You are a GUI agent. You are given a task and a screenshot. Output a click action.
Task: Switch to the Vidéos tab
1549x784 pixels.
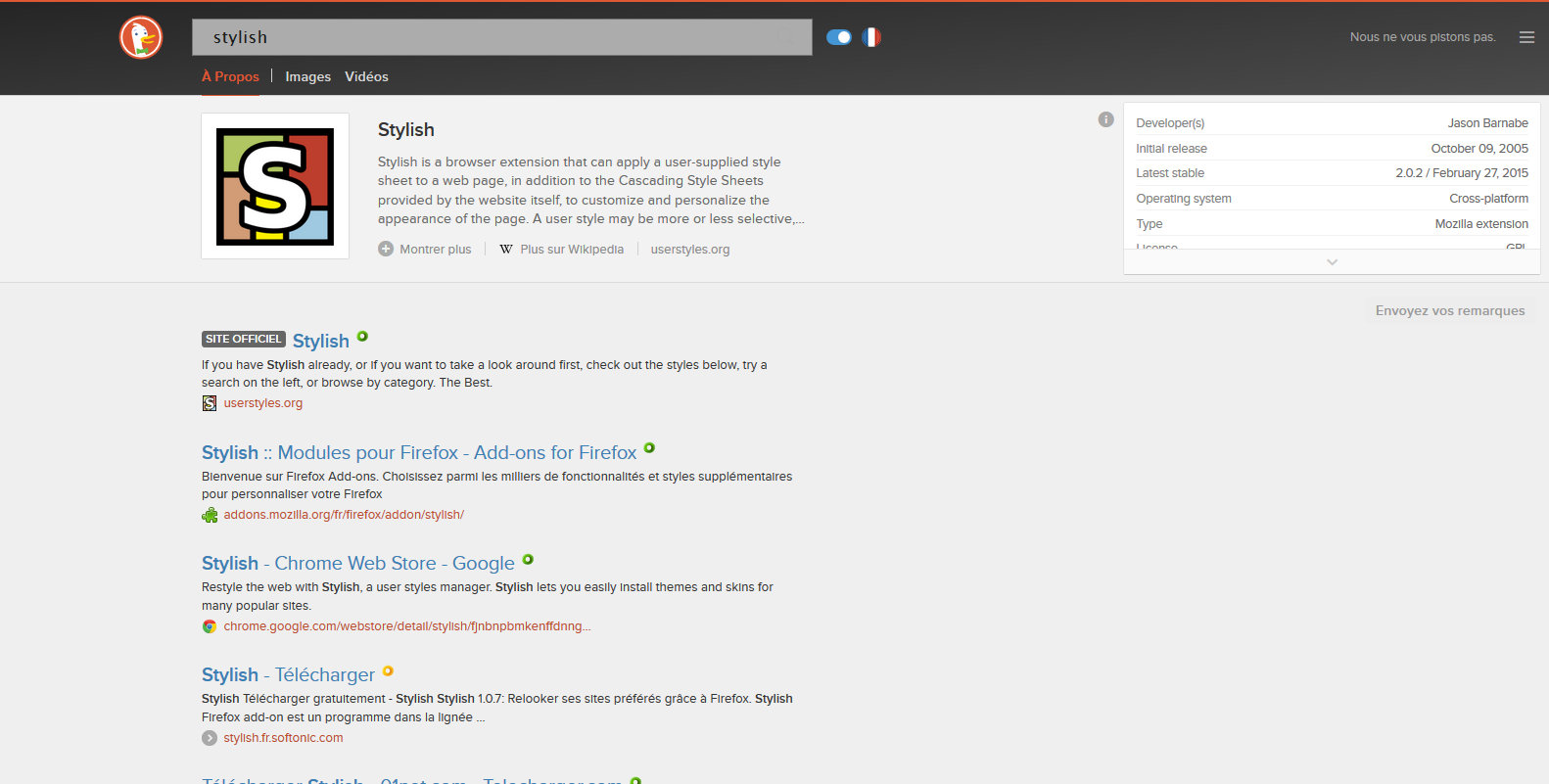(x=366, y=76)
